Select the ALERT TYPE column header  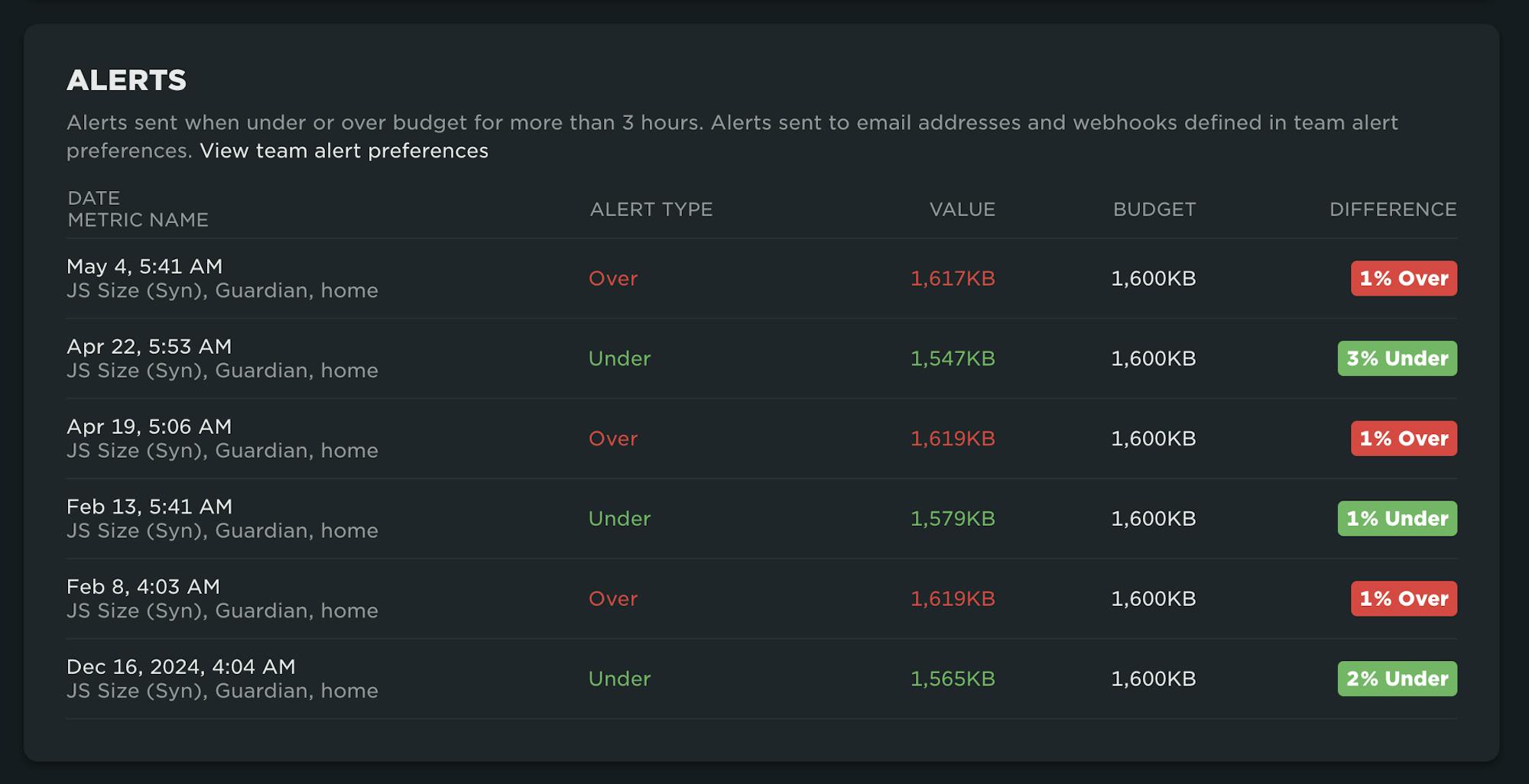[651, 209]
